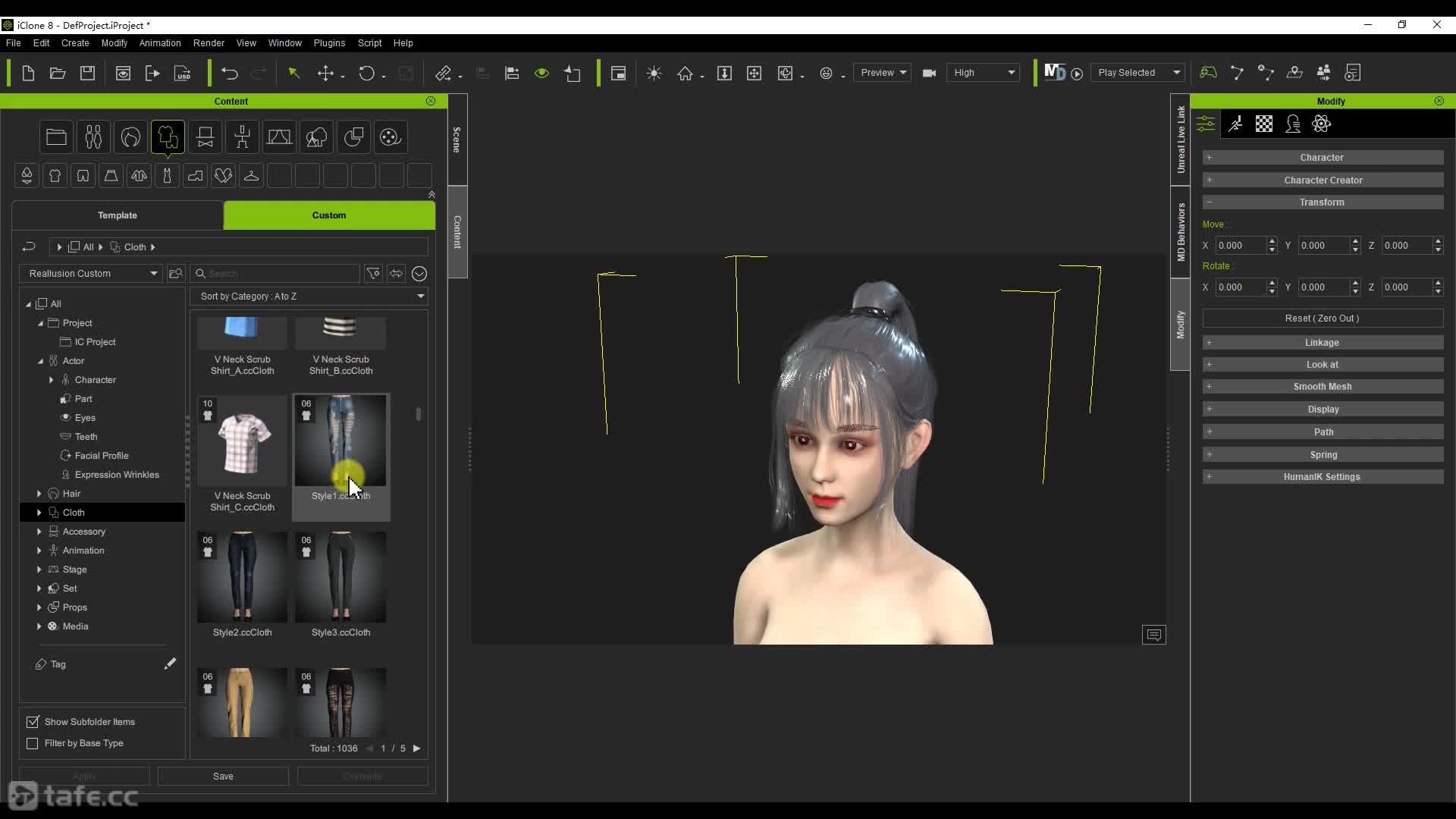
Task: Enable Filter by Base Type checkbox
Action: coord(33,743)
